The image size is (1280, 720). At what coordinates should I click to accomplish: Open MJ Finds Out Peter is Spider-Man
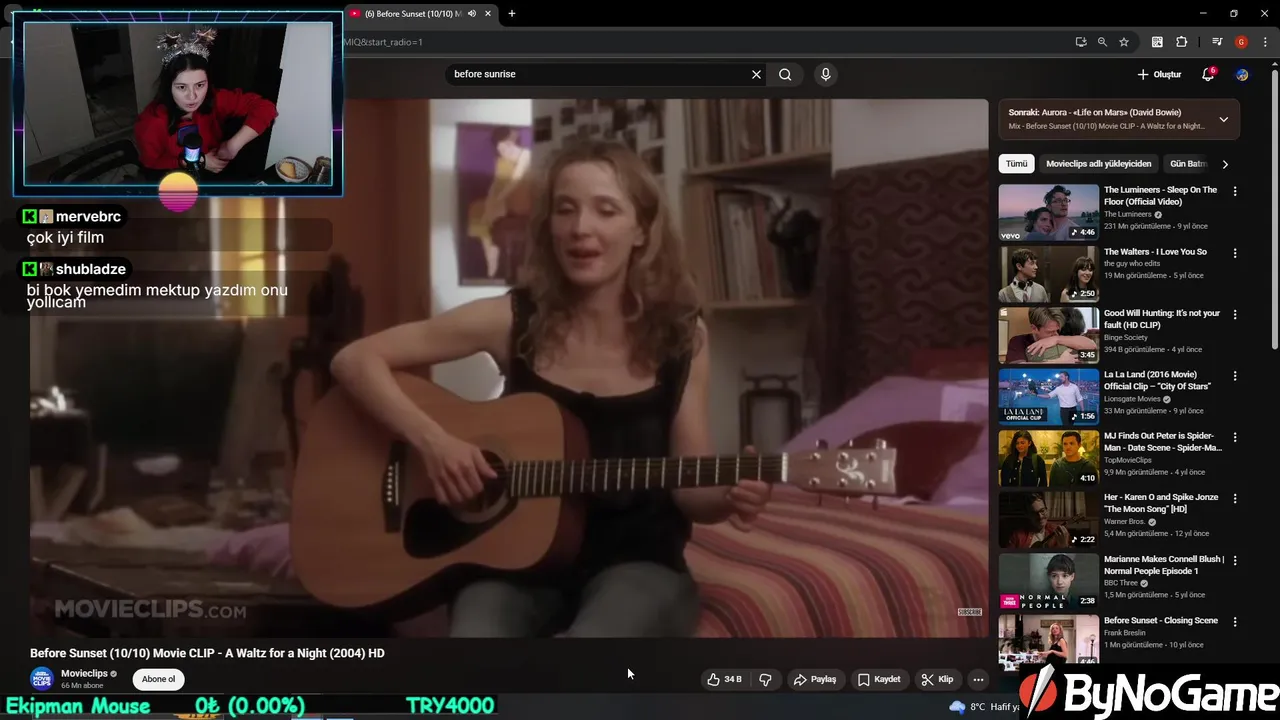coord(1162,442)
